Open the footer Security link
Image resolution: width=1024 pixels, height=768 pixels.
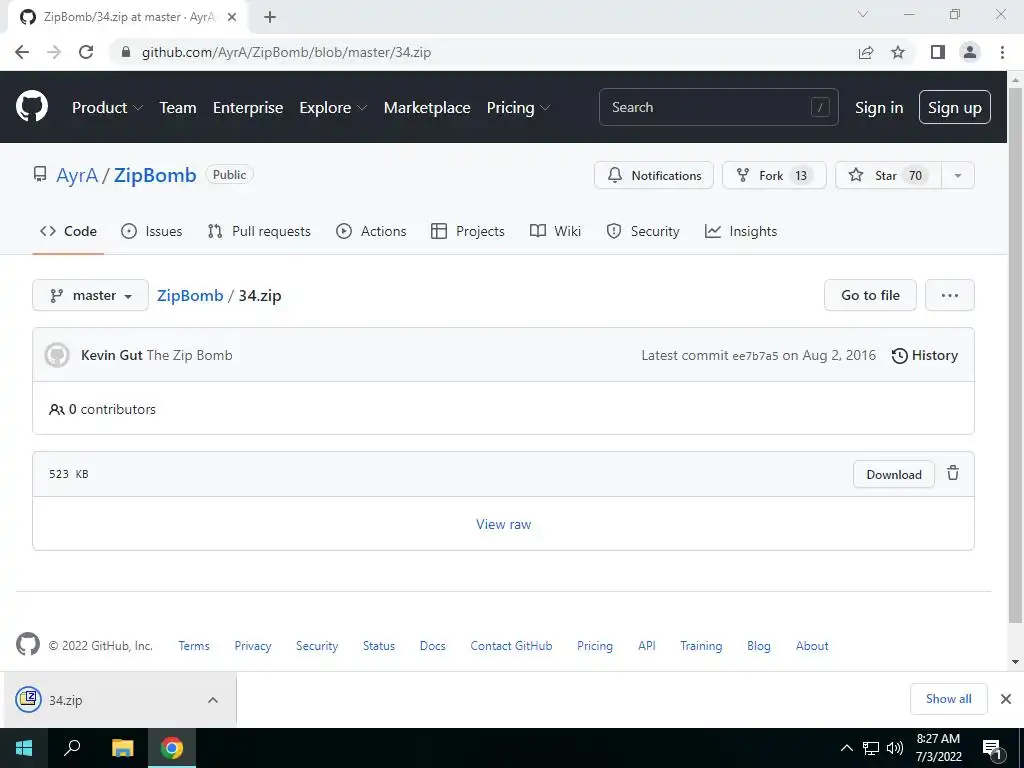click(x=317, y=646)
